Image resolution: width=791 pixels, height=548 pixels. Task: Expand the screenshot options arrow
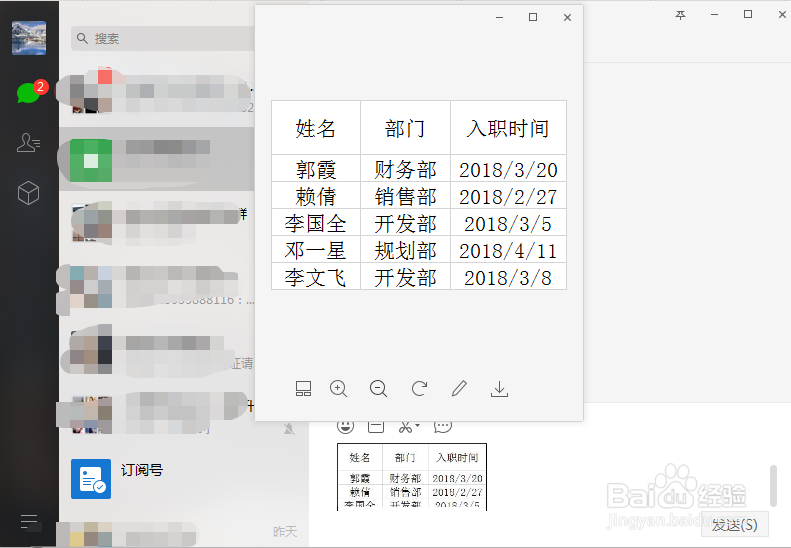click(x=418, y=426)
